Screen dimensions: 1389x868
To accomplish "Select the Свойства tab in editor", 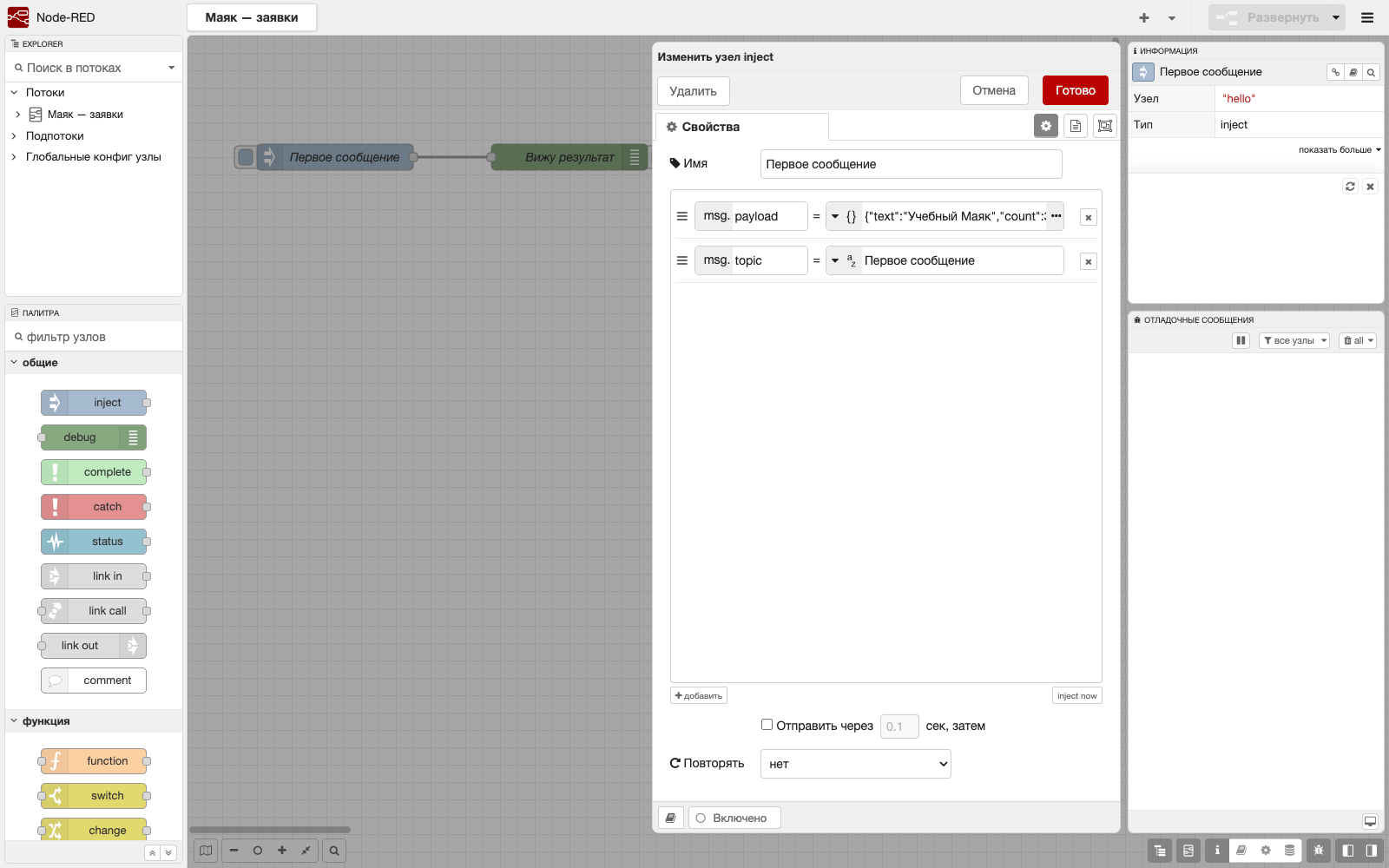I will click(742, 127).
